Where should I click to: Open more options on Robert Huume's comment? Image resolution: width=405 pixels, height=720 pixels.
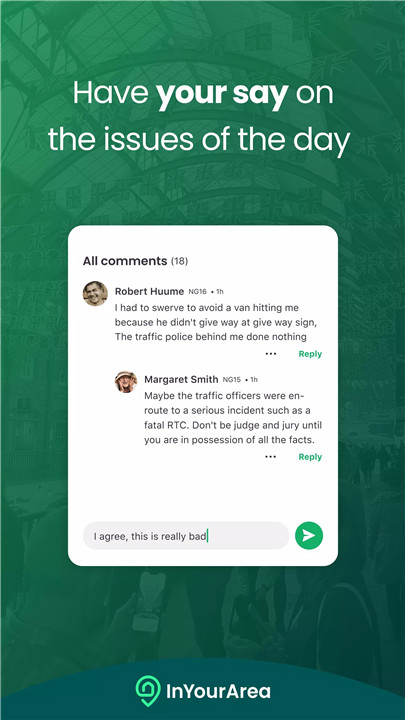(x=271, y=354)
